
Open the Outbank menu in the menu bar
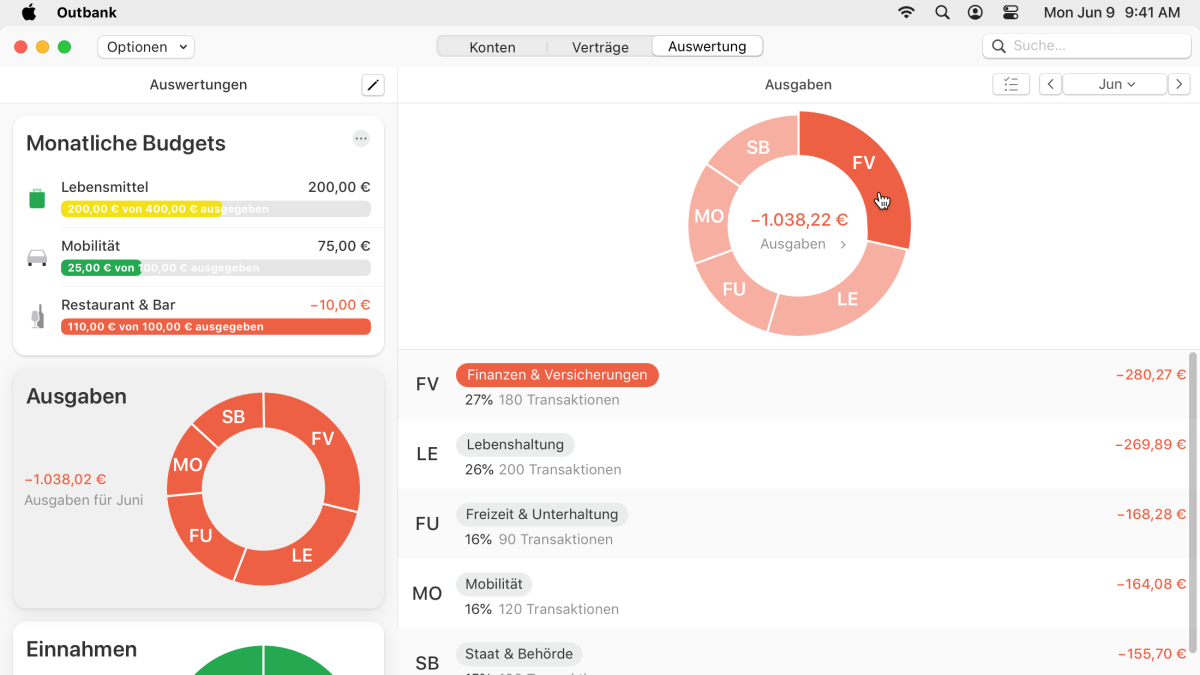pos(87,13)
